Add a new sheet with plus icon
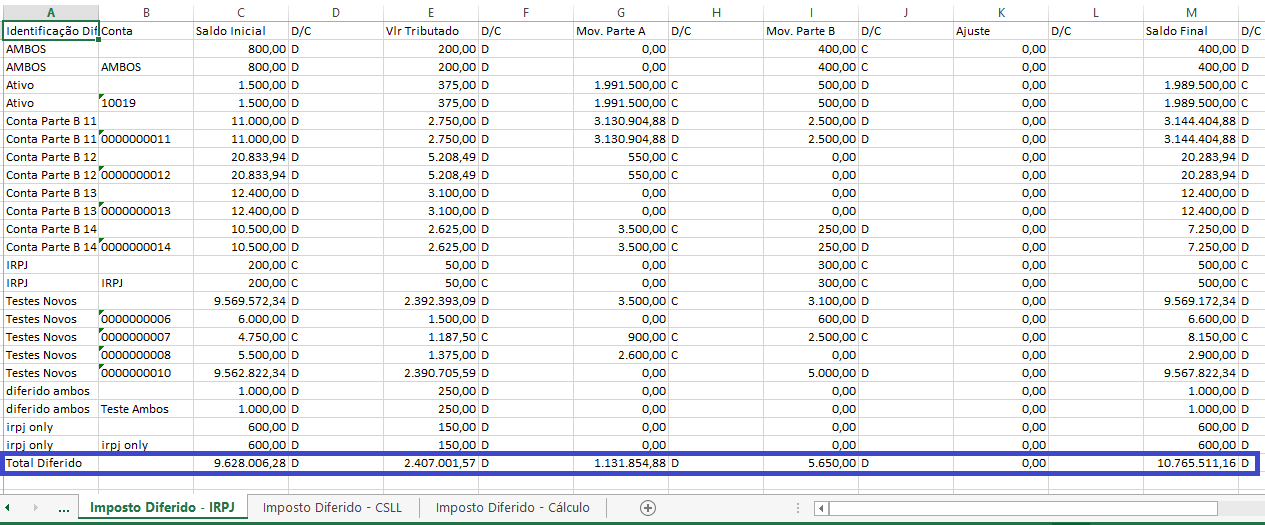 point(647,508)
